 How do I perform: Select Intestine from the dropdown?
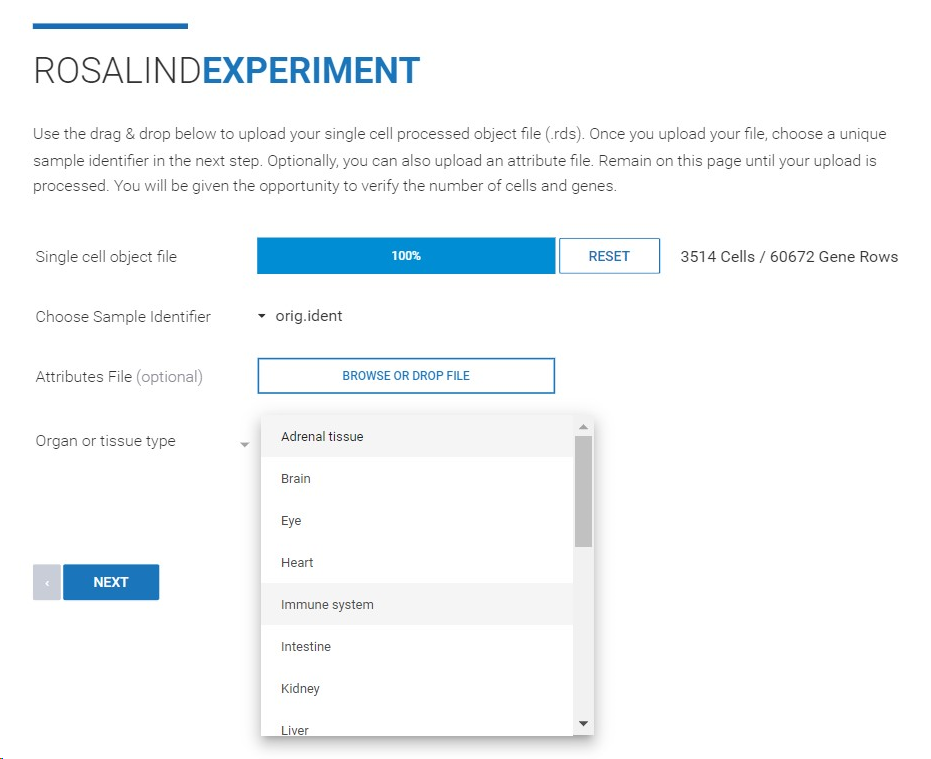[x=417, y=646]
